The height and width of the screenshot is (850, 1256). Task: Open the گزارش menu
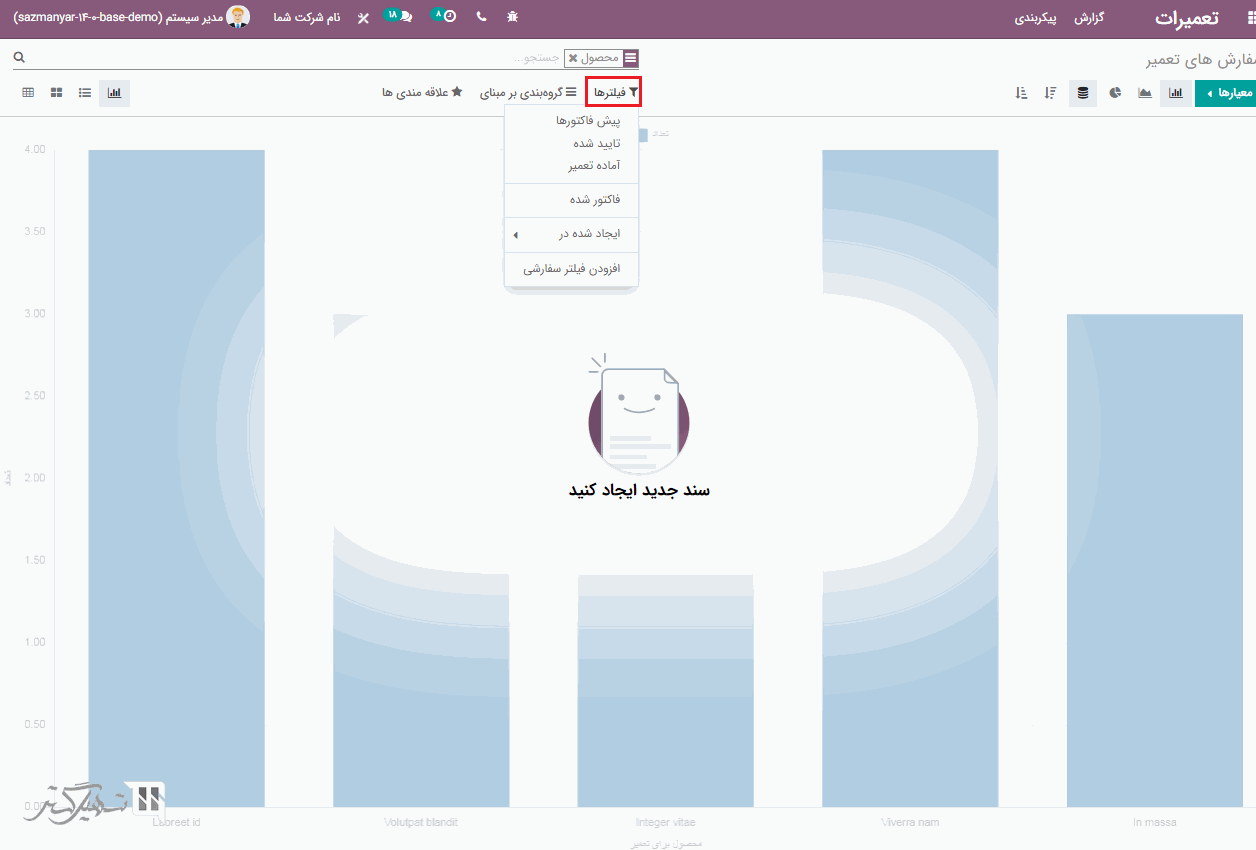(x=1089, y=18)
